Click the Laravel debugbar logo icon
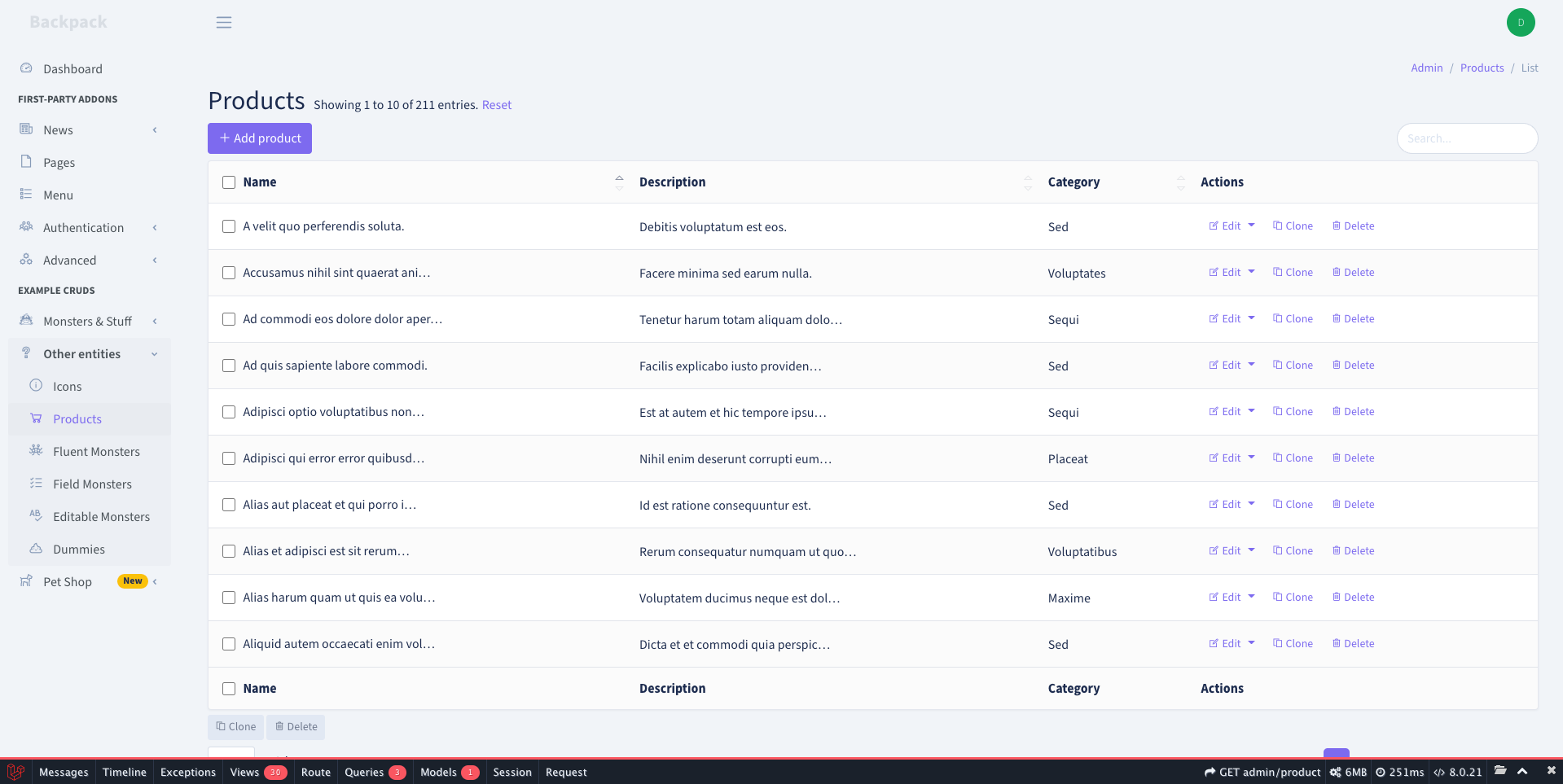Image resolution: width=1563 pixels, height=784 pixels. 15,772
